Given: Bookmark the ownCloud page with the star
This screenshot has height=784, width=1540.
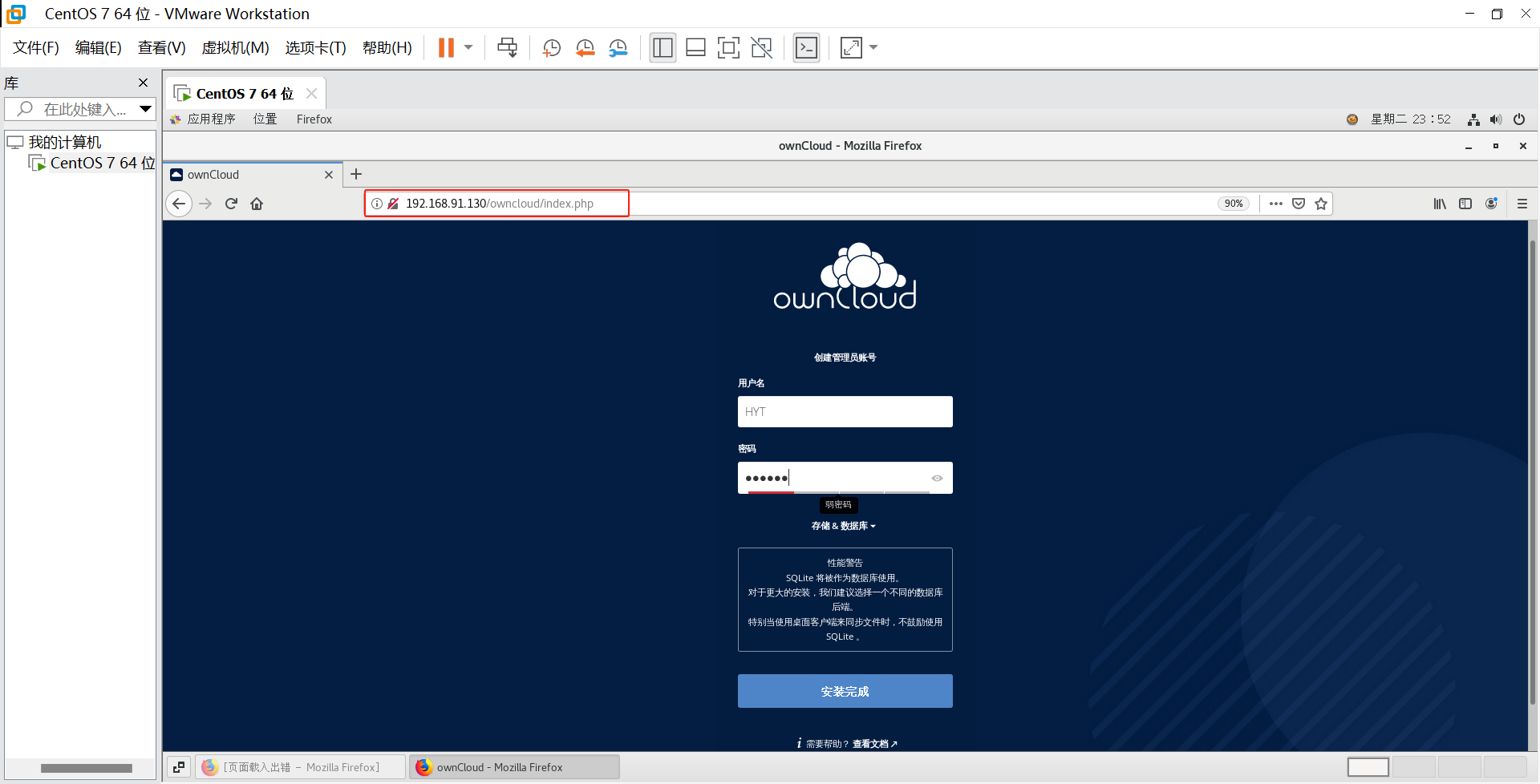Looking at the screenshot, I should (x=1321, y=203).
